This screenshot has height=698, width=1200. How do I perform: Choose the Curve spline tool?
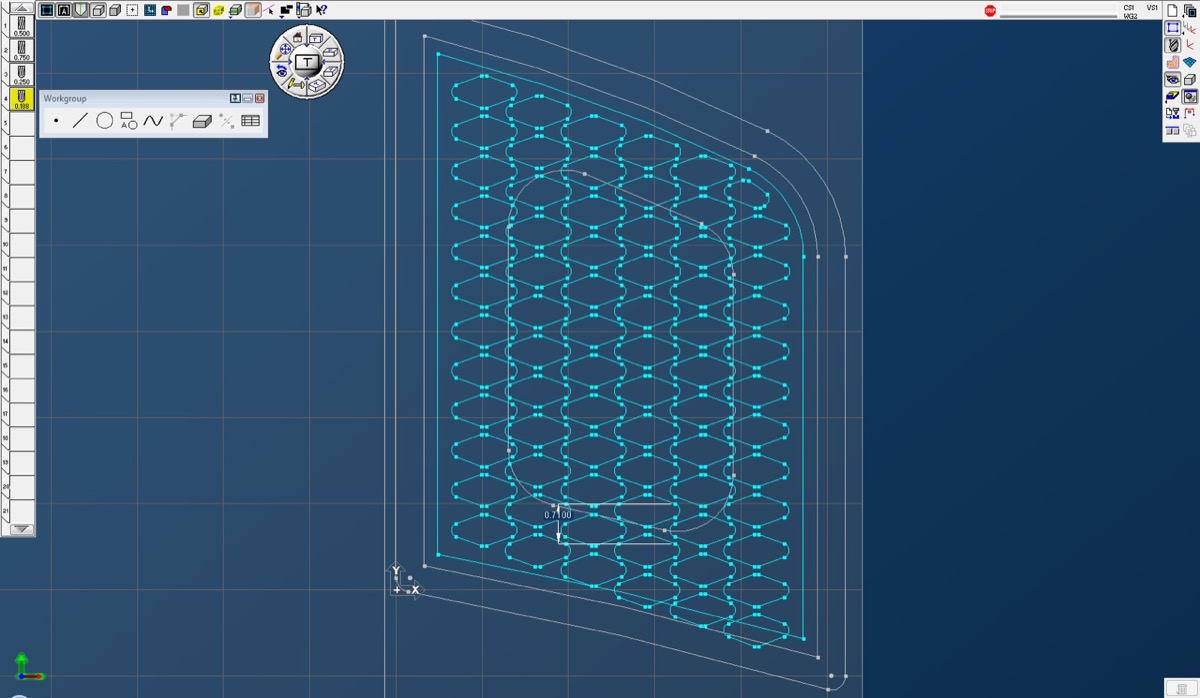[x=152, y=121]
